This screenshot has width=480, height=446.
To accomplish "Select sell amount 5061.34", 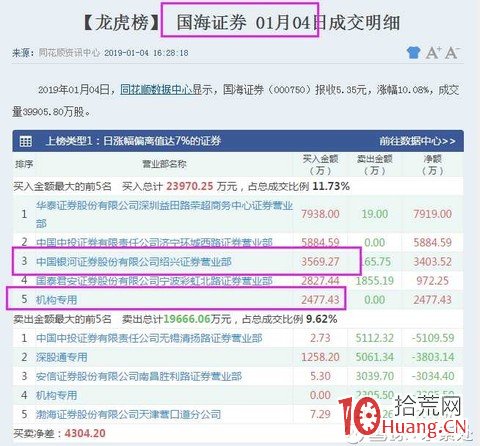I will pyautogui.click(x=375, y=357).
